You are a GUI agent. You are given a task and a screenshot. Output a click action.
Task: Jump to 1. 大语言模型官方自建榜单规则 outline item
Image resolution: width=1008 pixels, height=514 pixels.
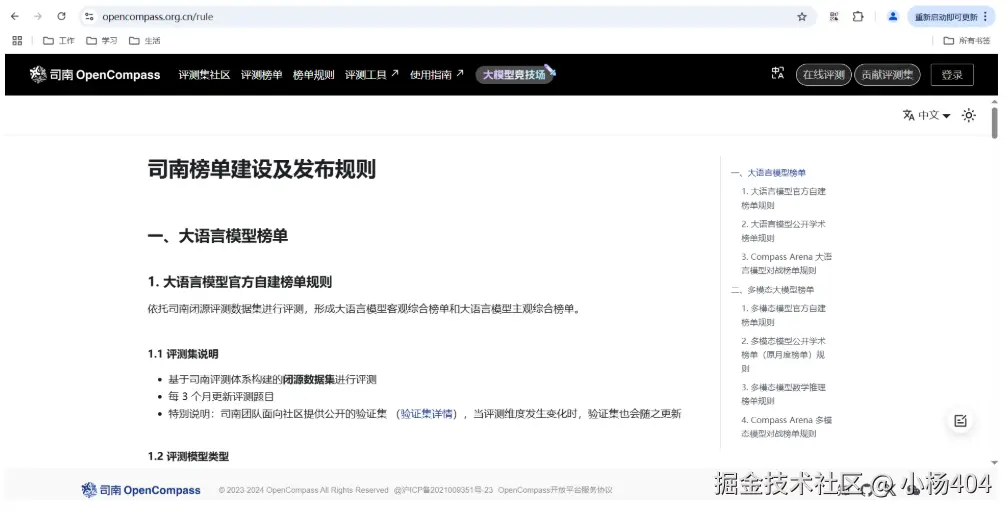click(x=783, y=198)
